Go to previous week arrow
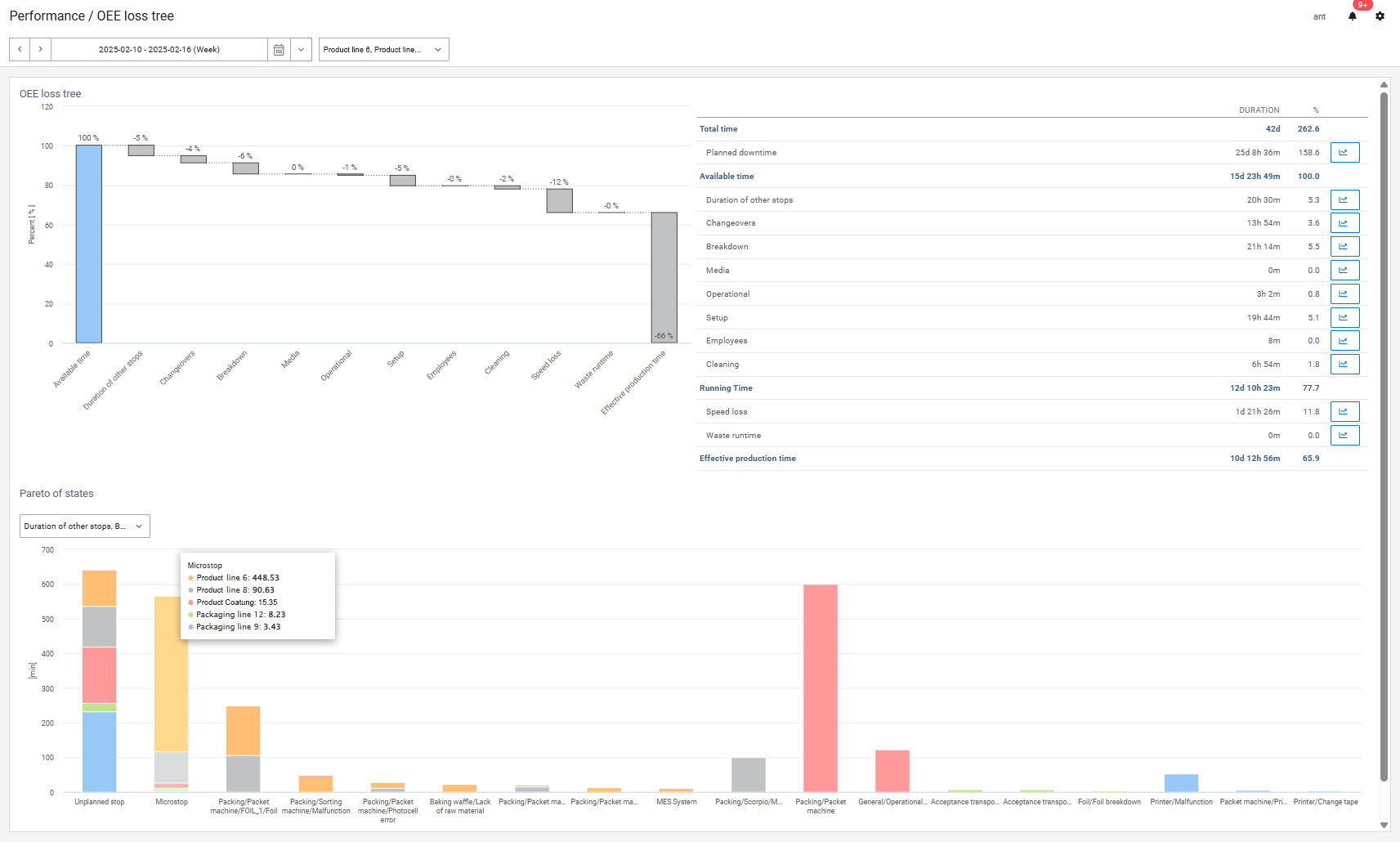 [x=20, y=49]
